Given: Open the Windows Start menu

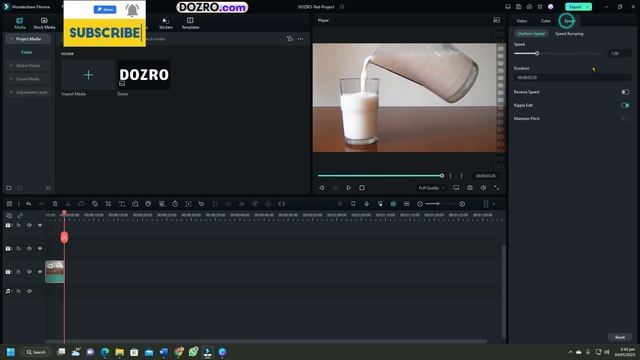Looking at the screenshot, I should click(11, 352).
